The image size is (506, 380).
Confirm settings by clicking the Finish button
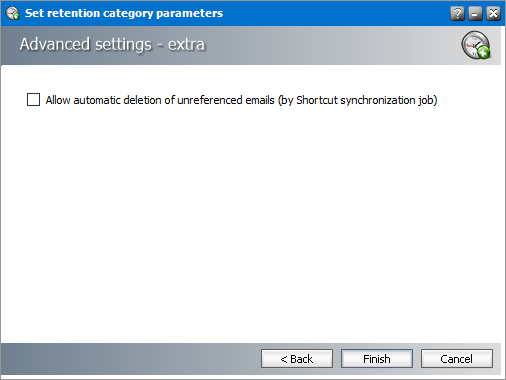pos(377,359)
